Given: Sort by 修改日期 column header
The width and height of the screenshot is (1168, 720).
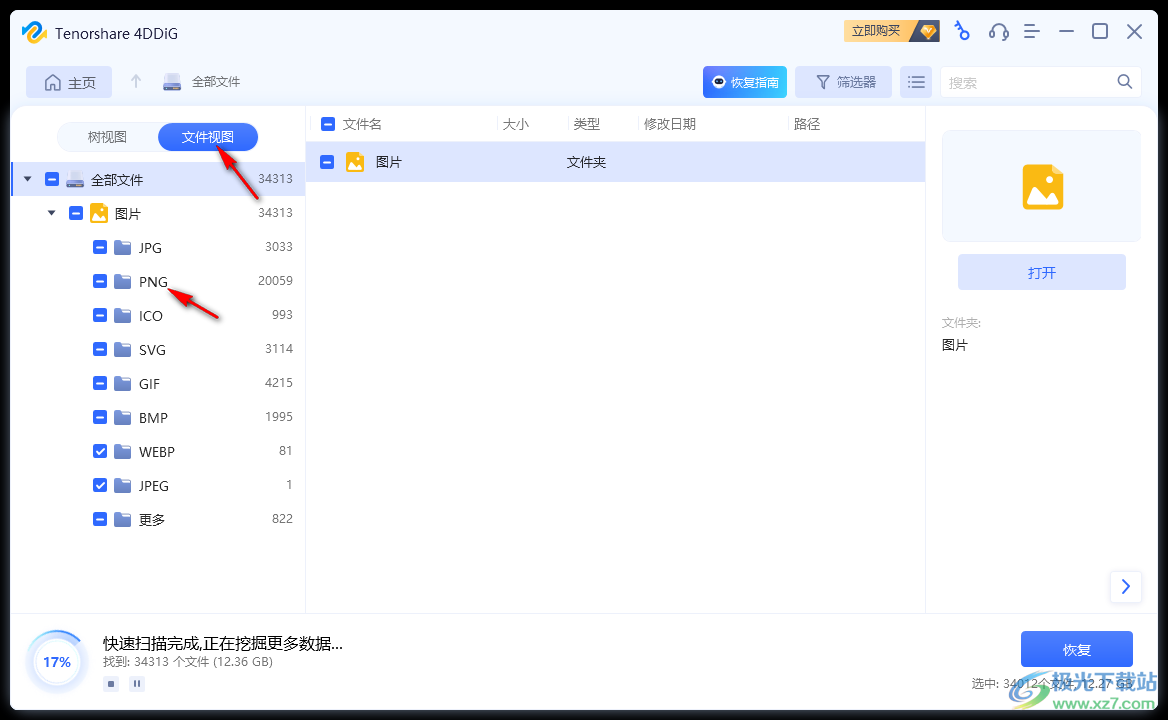Looking at the screenshot, I should (670, 124).
